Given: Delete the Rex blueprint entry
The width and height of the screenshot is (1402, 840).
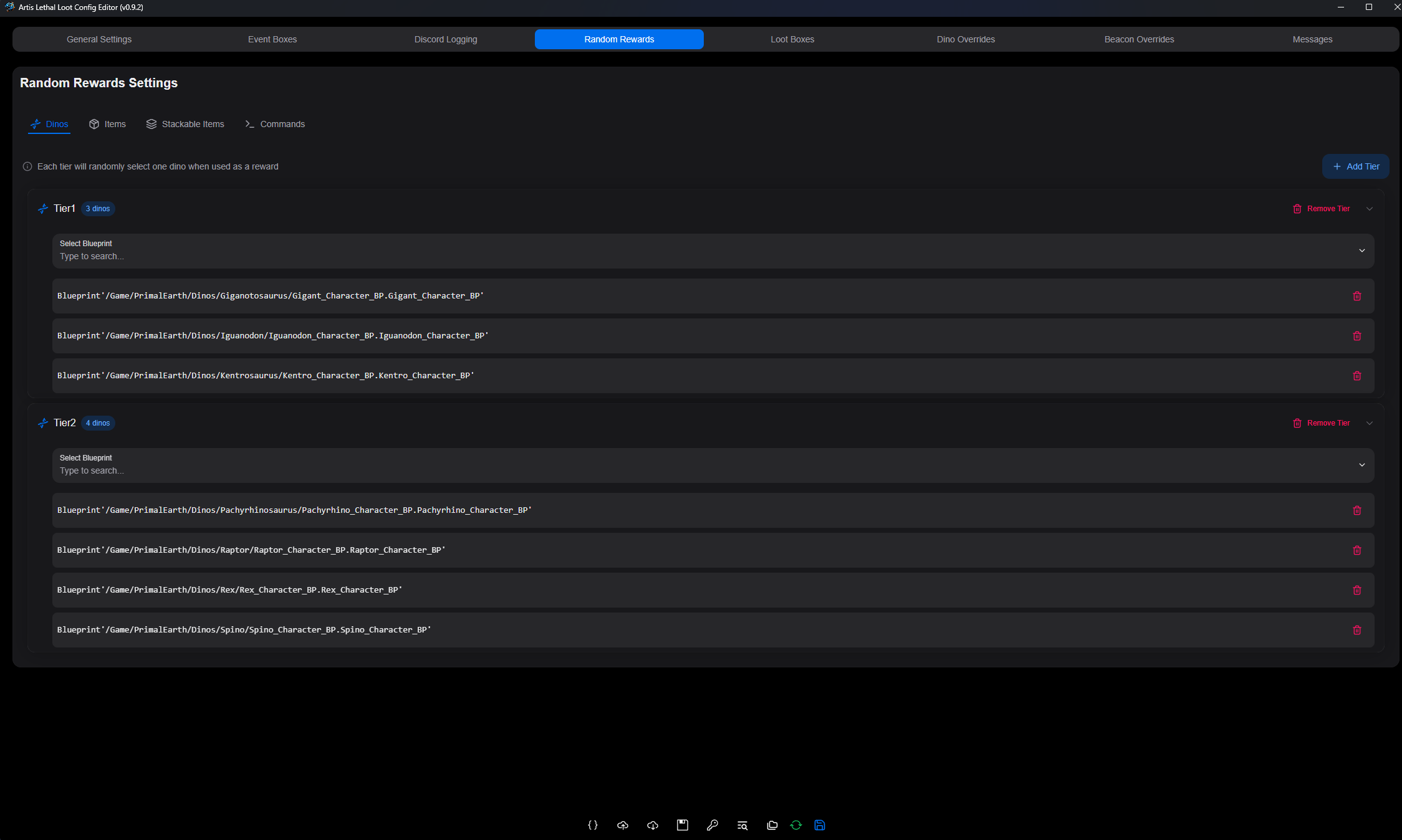Looking at the screenshot, I should [x=1356, y=590].
